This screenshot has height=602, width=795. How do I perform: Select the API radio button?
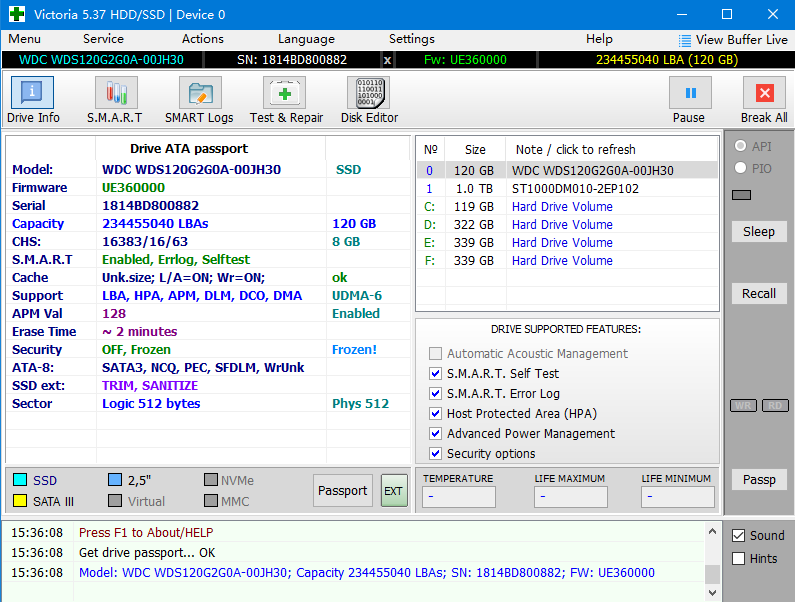[741, 146]
